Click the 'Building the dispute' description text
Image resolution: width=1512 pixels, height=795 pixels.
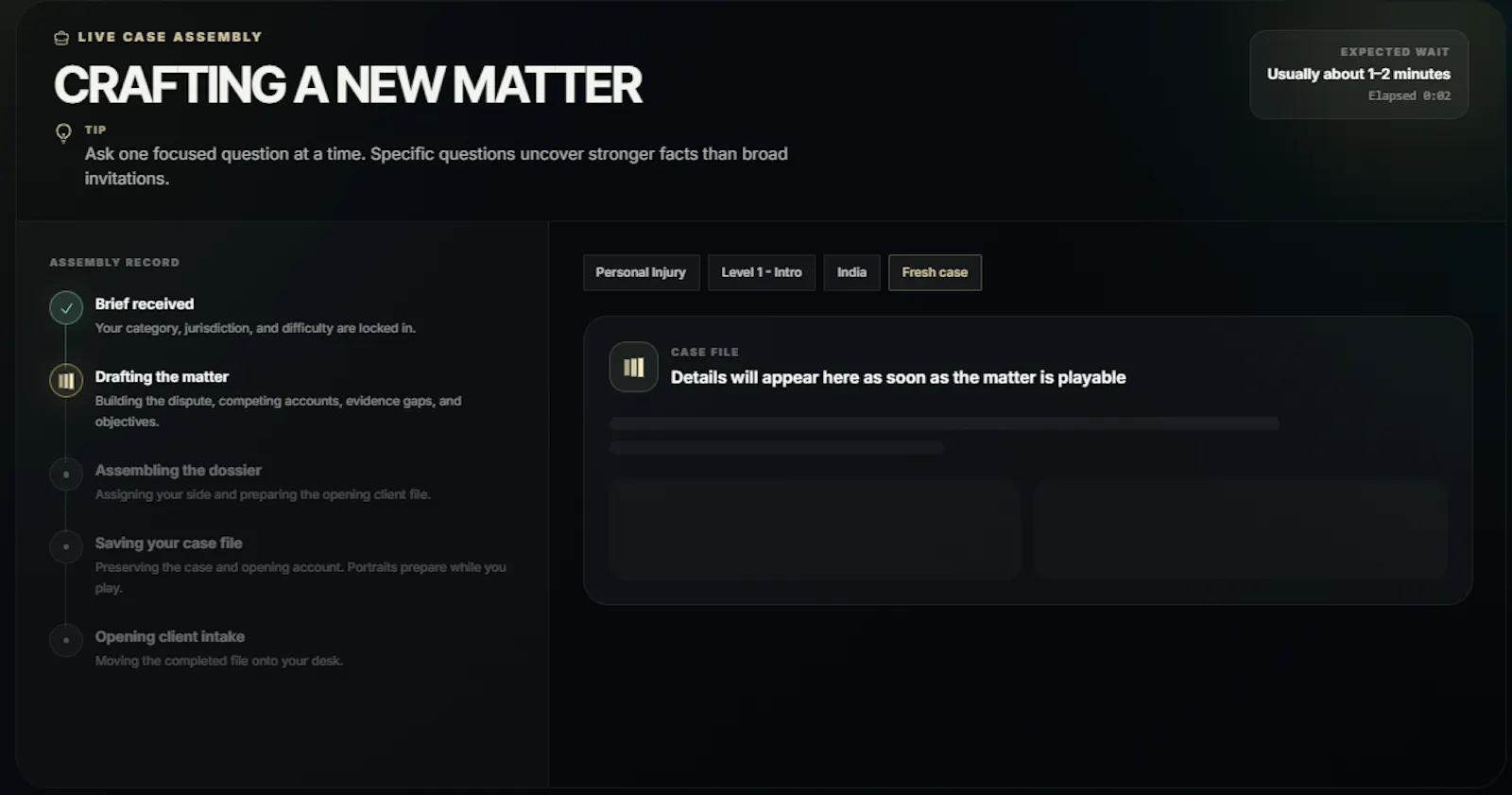[x=279, y=411]
